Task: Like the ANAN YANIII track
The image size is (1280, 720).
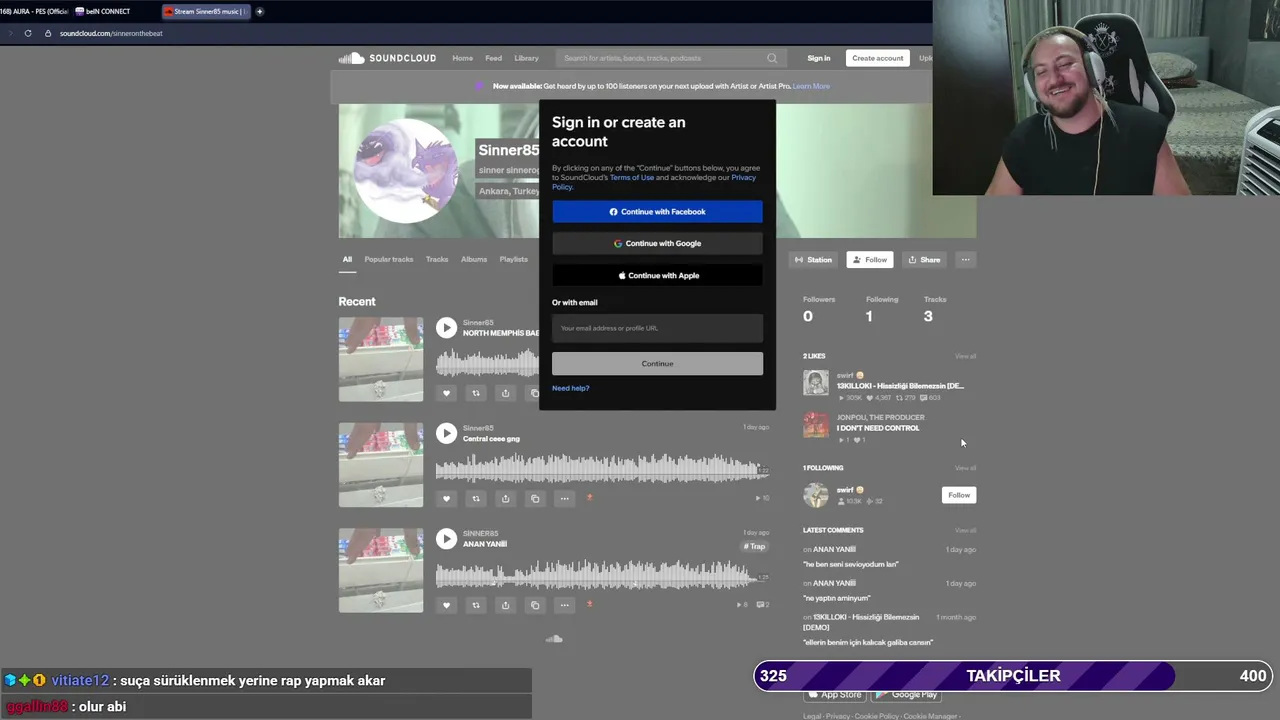Action: (x=447, y=604)
